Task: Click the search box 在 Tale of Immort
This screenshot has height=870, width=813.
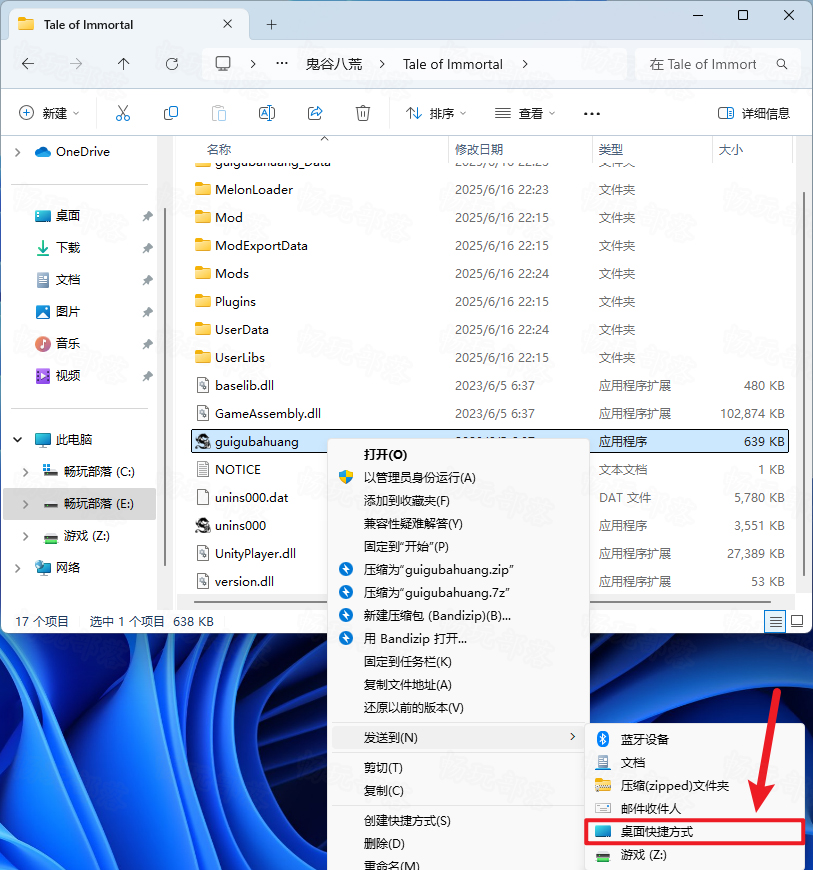Action: [718, 64]
